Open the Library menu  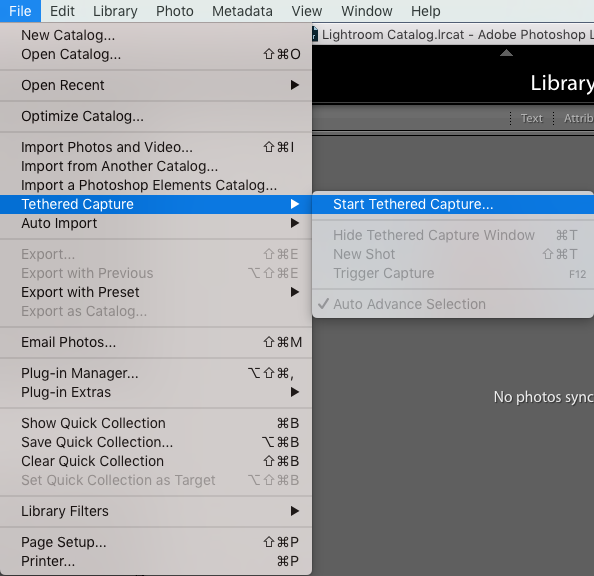click(115, 11)
